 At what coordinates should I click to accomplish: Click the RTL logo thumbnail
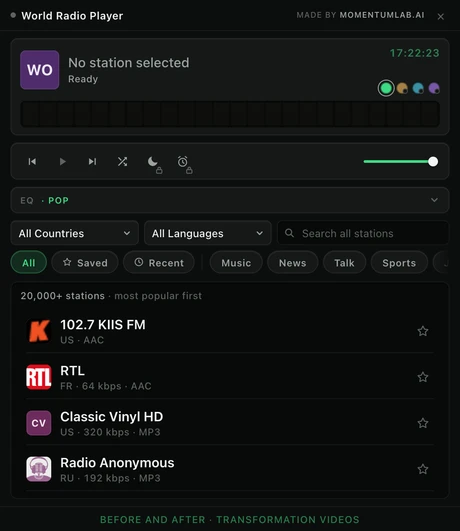[x=39, y=377]
